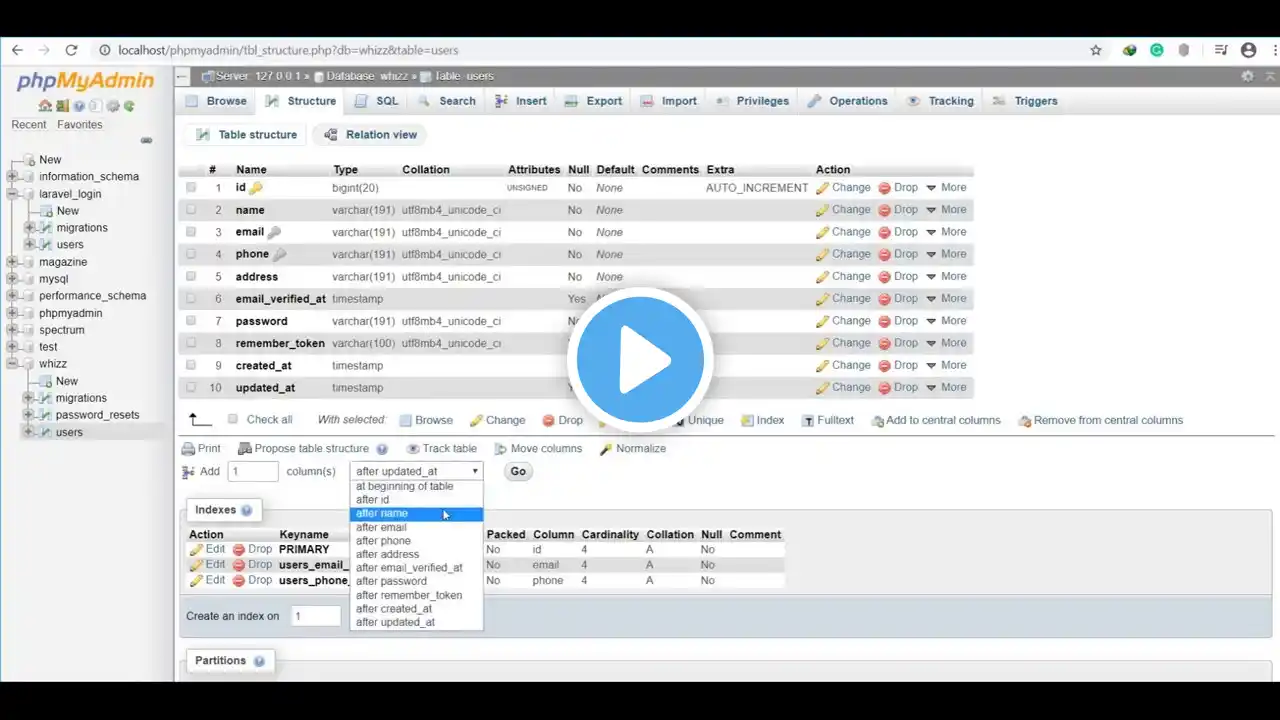The width and height of the screenshot is (1280, 720).
Task: Click the pencil Change icon for the email row
Action: tap(823, 232)
